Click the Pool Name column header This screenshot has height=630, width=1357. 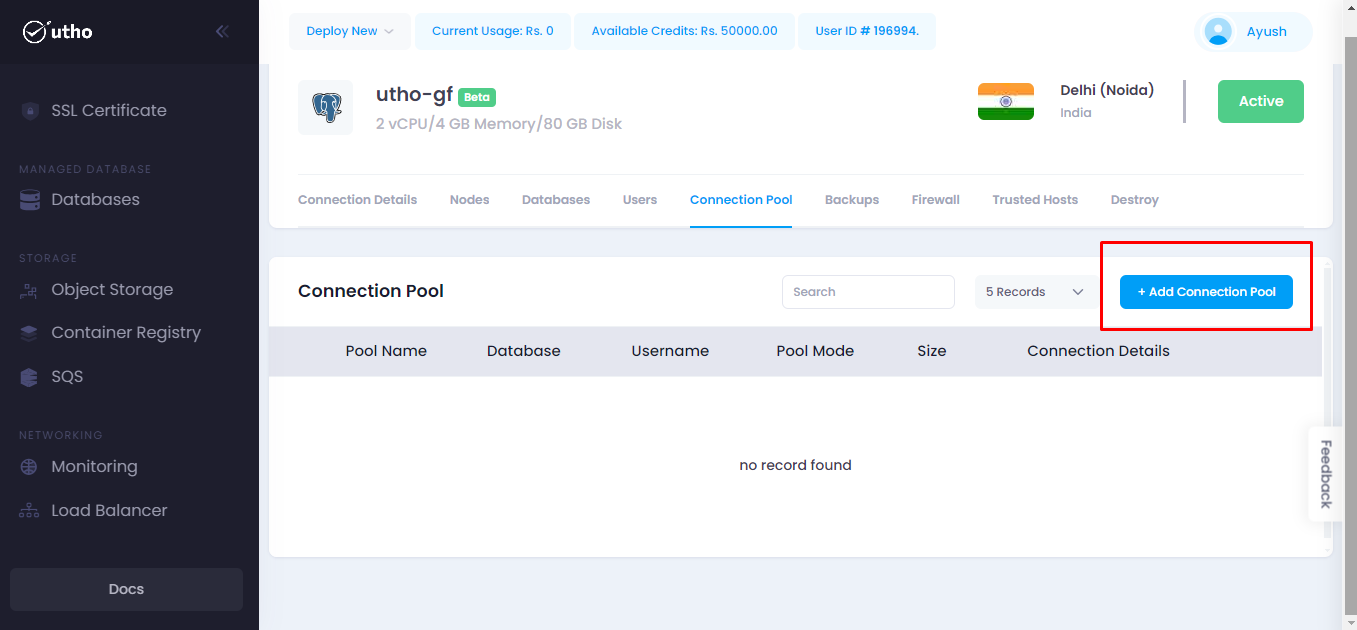click(386, 351)
